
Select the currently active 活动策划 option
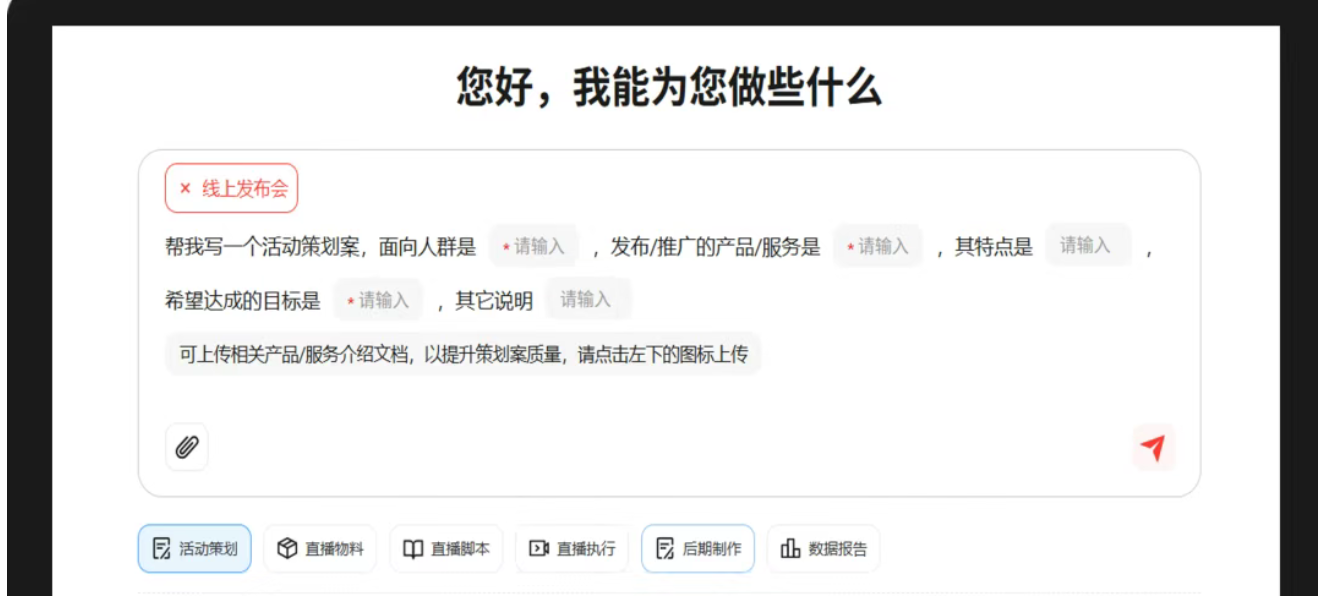[194, 548]
